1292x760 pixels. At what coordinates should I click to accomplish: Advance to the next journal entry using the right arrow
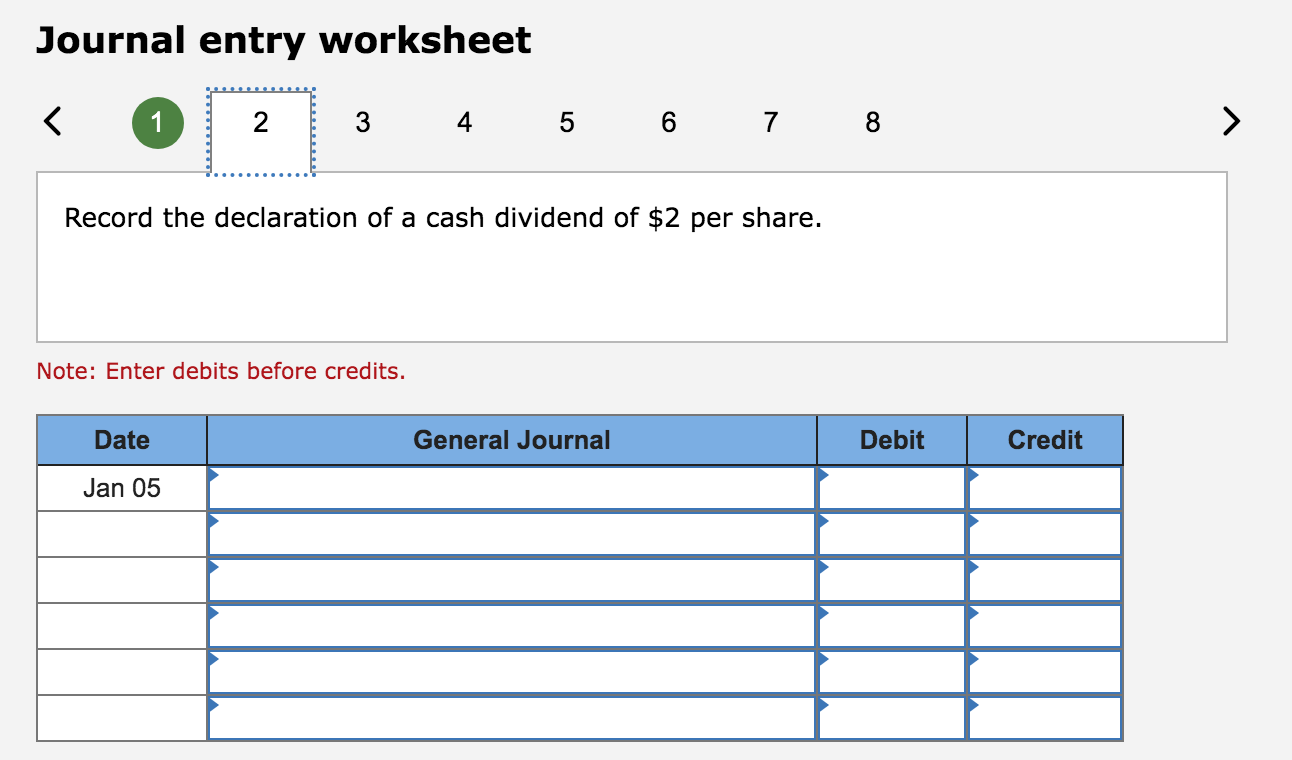(x=1231, y=122)
